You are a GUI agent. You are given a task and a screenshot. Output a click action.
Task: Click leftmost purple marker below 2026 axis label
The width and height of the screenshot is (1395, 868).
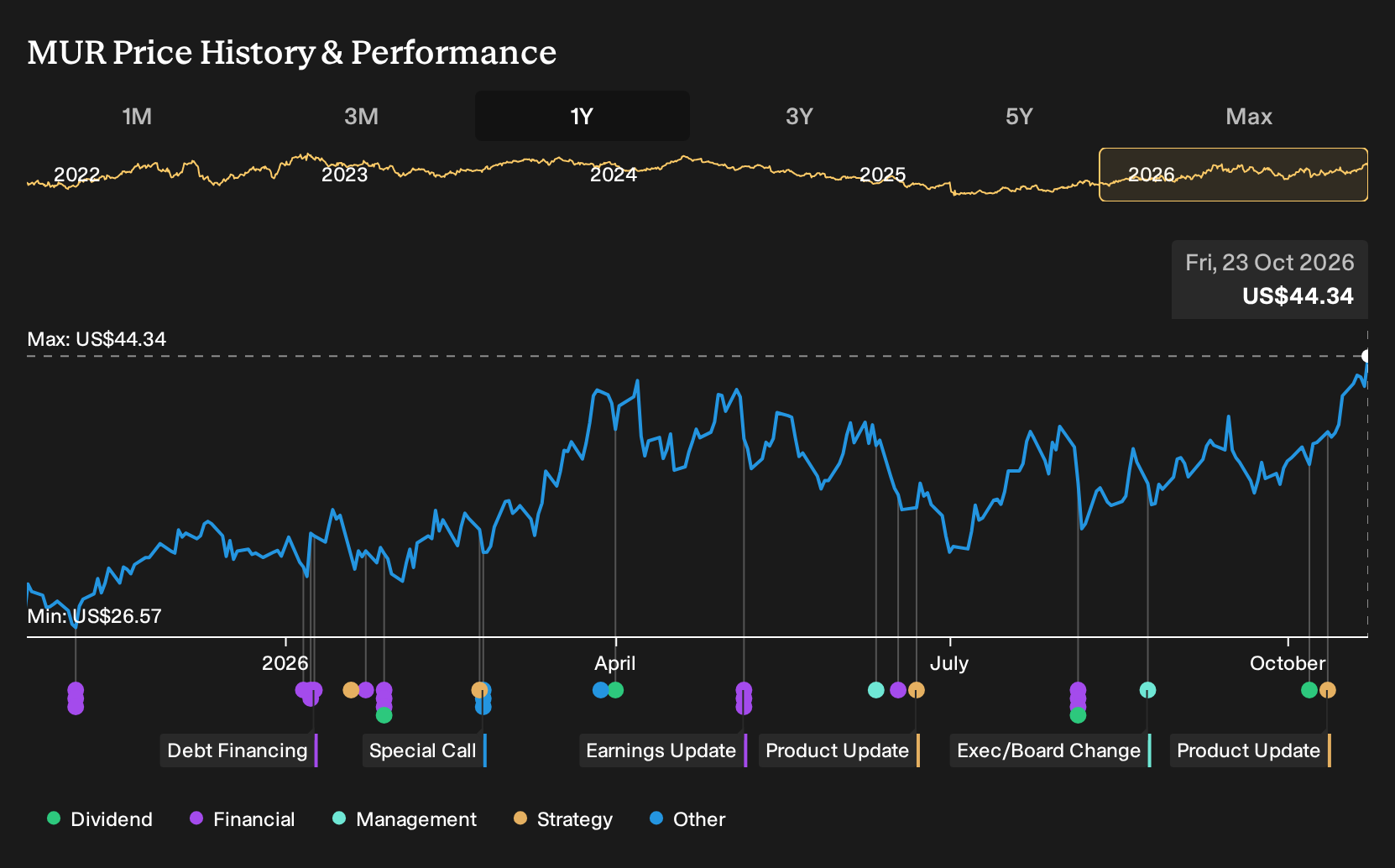302,690
